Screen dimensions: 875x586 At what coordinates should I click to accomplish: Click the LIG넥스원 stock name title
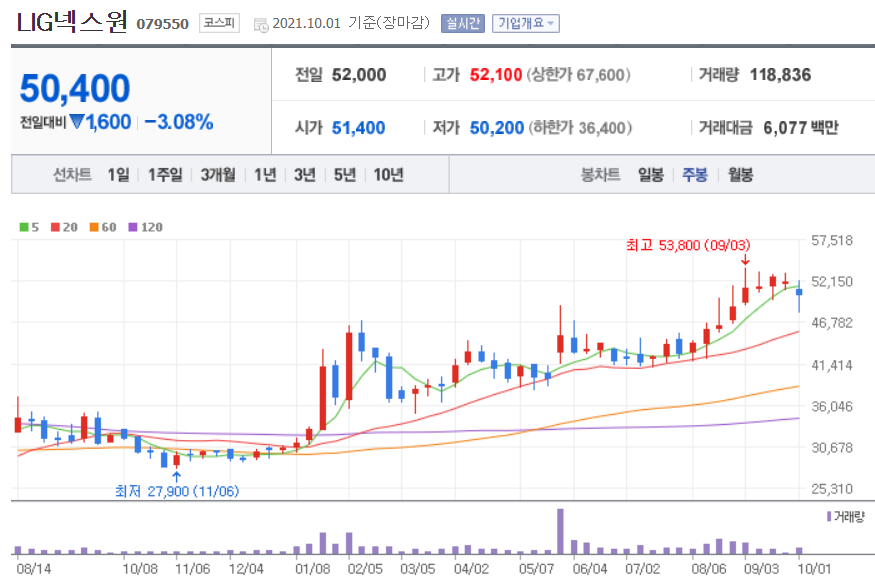pyautogui.click(x=73, y=22)
